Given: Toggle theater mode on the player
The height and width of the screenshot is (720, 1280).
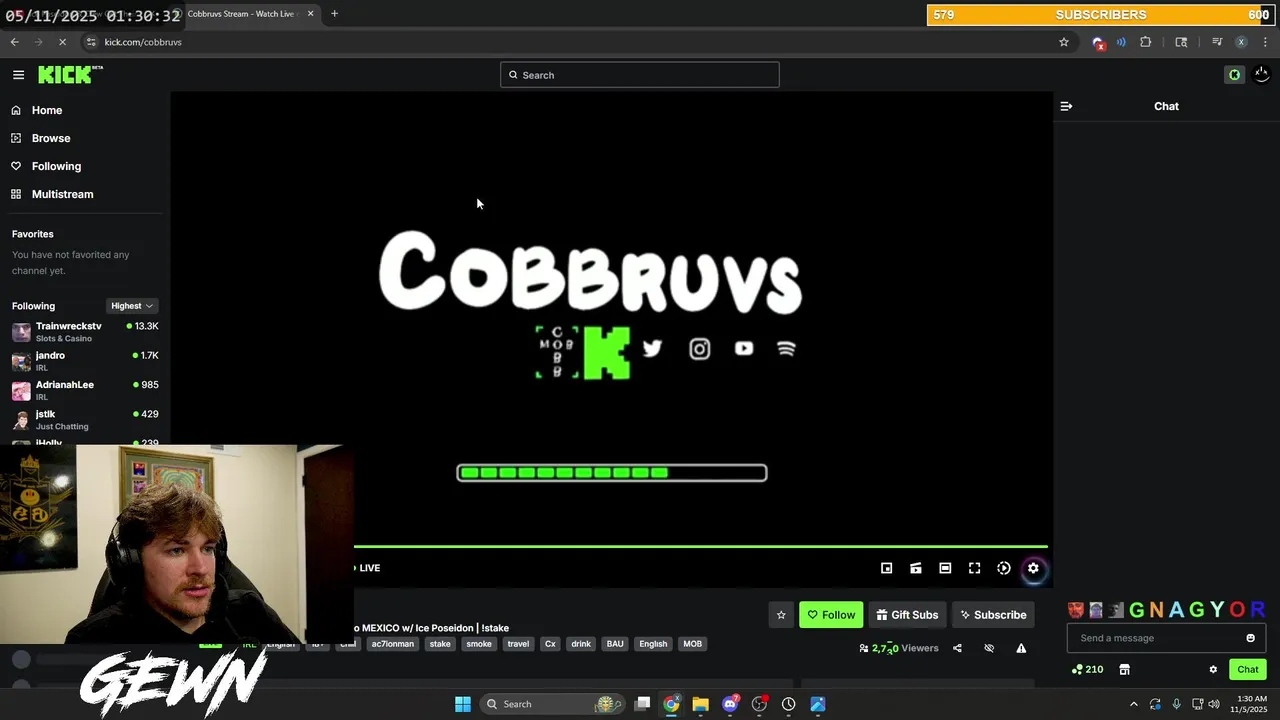Looking at the screenshot, I should [x=945, y=568].
